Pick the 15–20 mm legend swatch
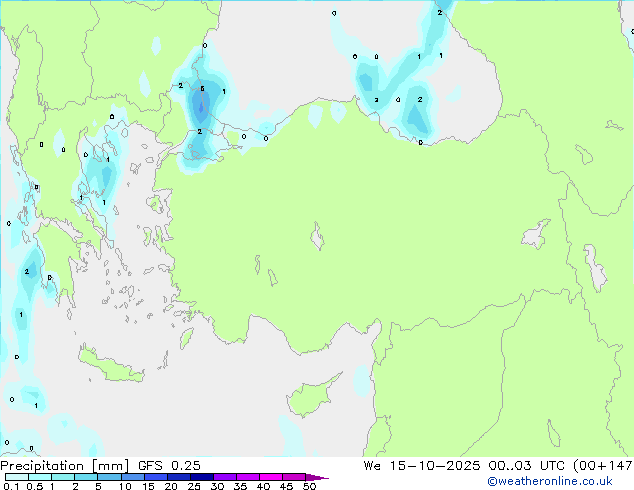 point(156,477)
